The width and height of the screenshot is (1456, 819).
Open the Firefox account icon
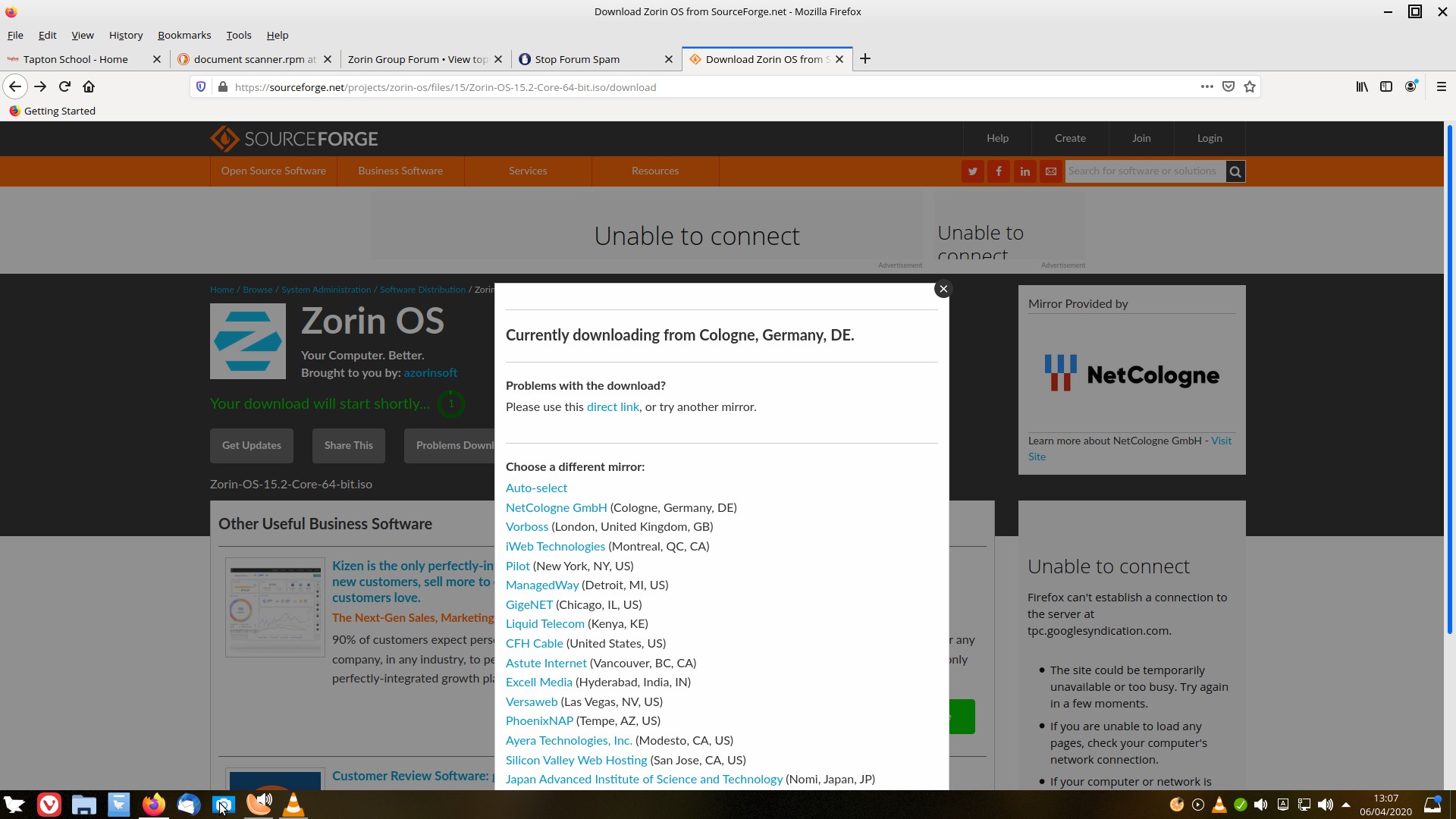coord(1410,86)
